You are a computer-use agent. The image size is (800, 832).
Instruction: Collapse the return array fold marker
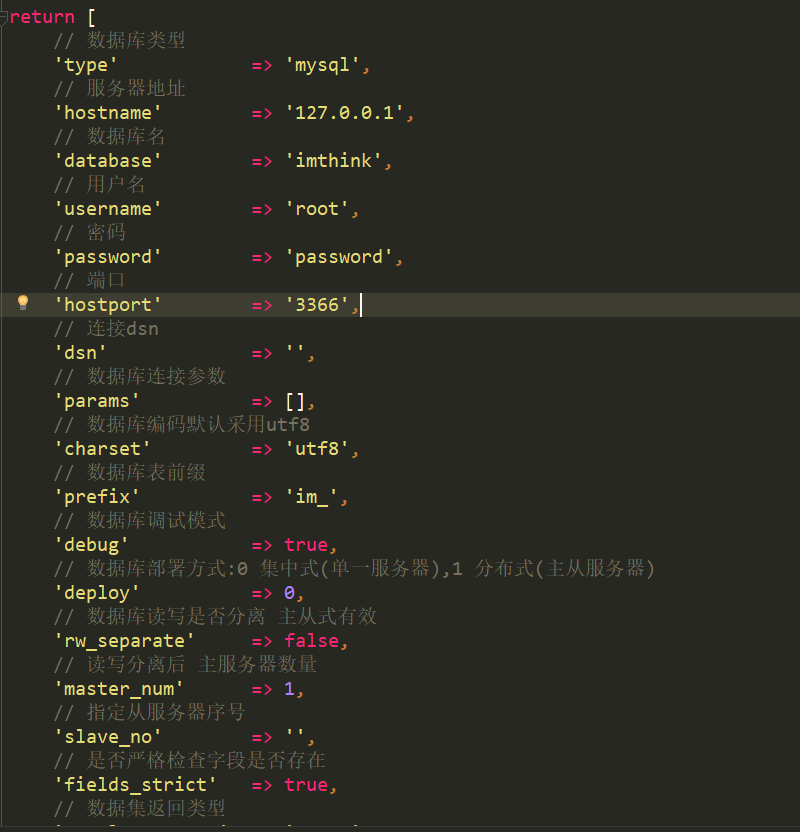[4, 16]
